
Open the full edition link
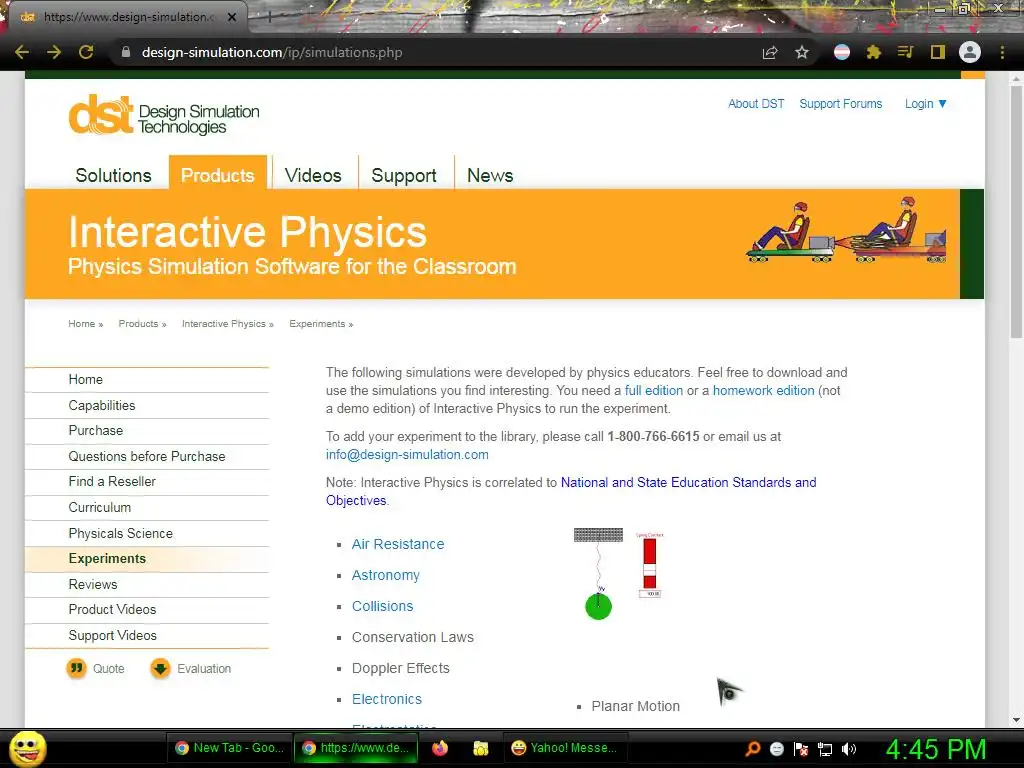coord(654,391)
